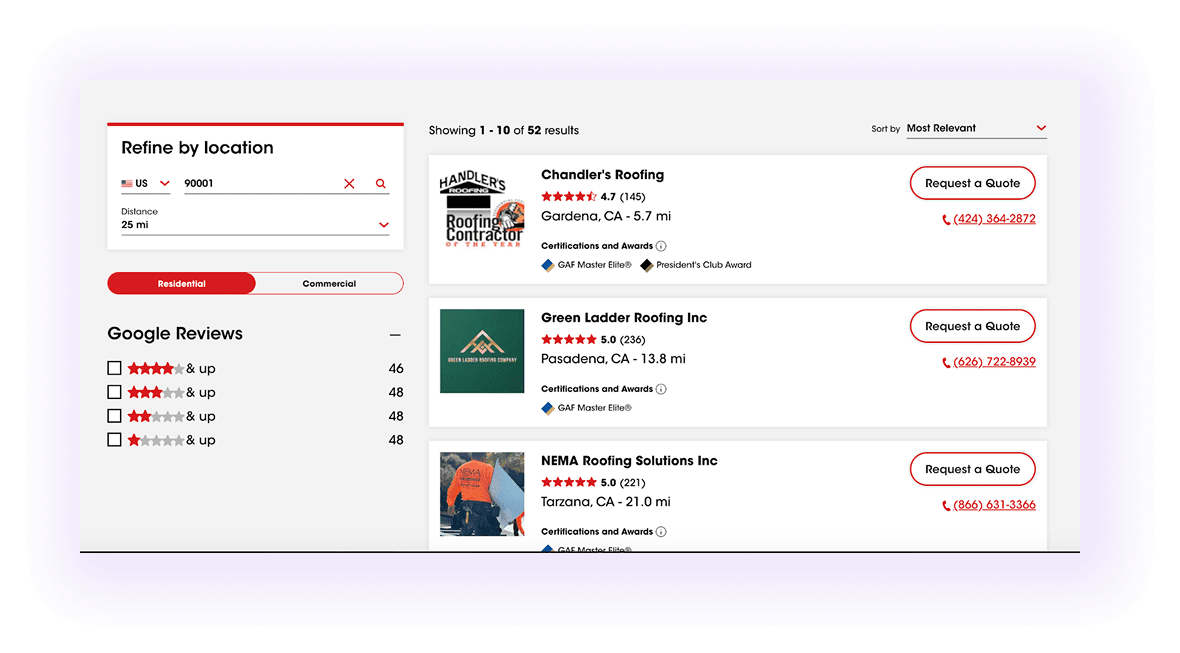Open the US country dropdown
The height and width of the screenshot is (653, 1180).
(x=146, y=184)
